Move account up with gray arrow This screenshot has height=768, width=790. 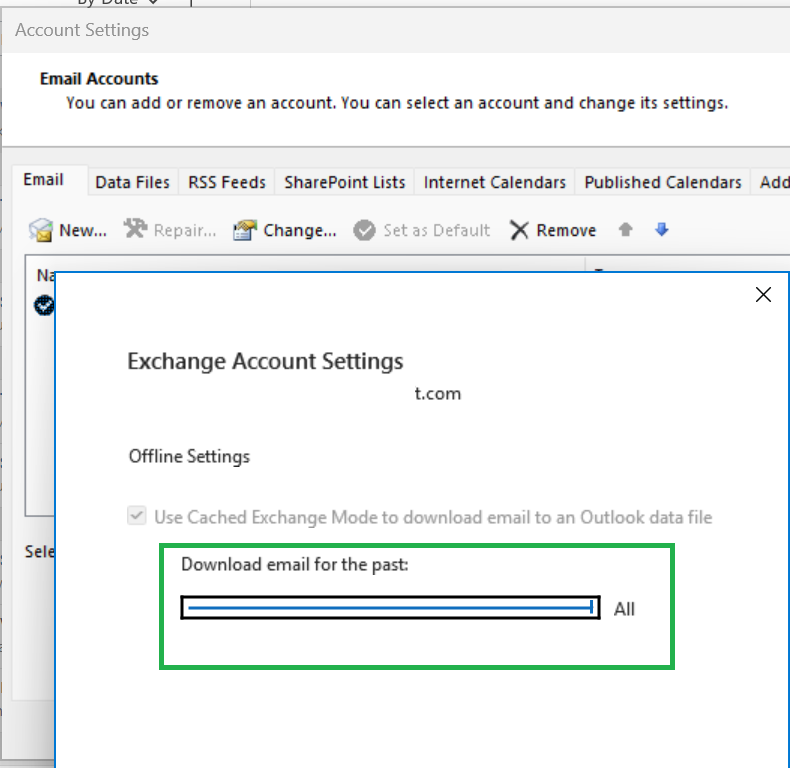tap(625, 230)
